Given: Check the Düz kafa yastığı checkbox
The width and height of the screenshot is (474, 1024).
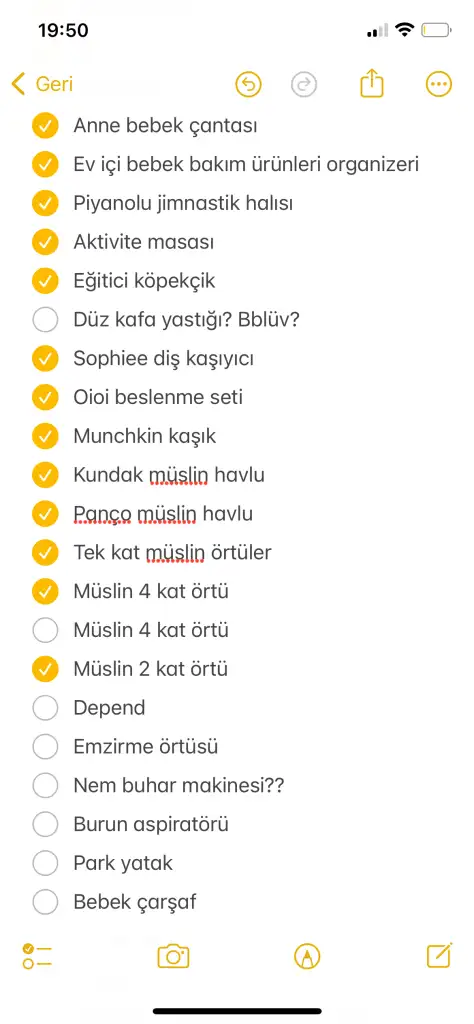Looking at the screenshot, I should click(45, 320).
